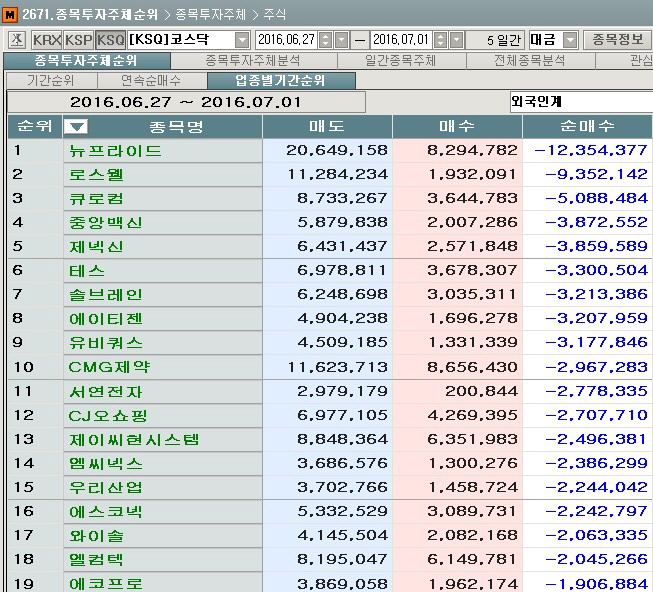The image size is (653, 592).
Task: Switch to 종목투자주체분석 tab
Action: (253, 61)
